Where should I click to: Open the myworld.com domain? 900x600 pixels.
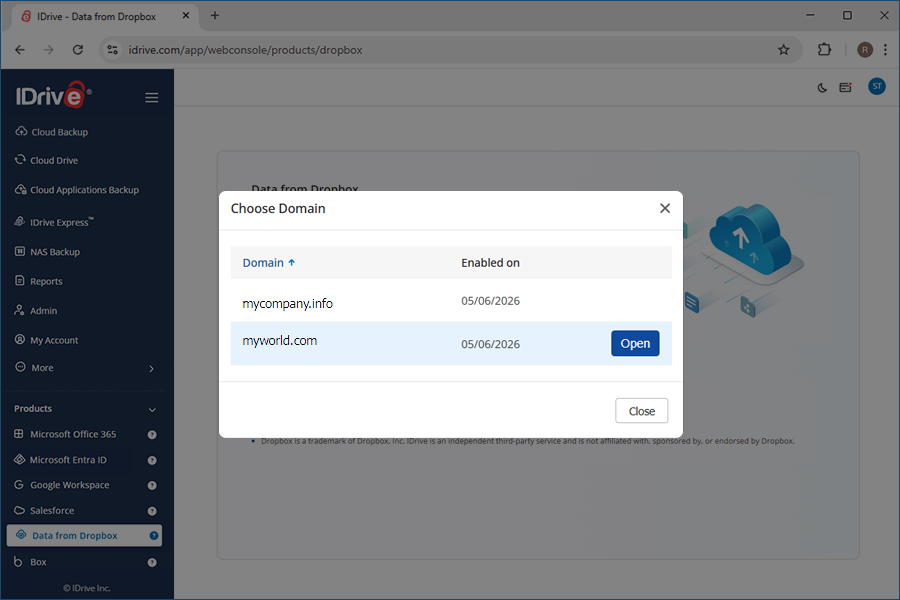point(635,343)
